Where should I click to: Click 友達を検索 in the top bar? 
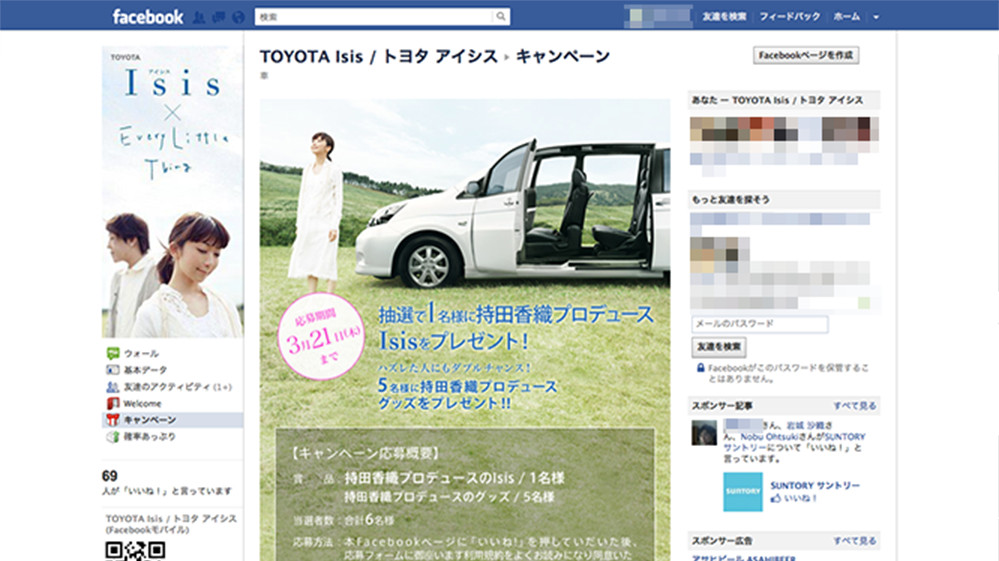[x=724, y=17]
